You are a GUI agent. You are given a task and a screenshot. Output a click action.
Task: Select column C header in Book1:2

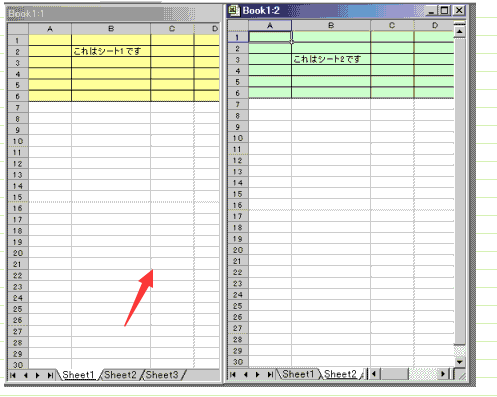[392, 26]
